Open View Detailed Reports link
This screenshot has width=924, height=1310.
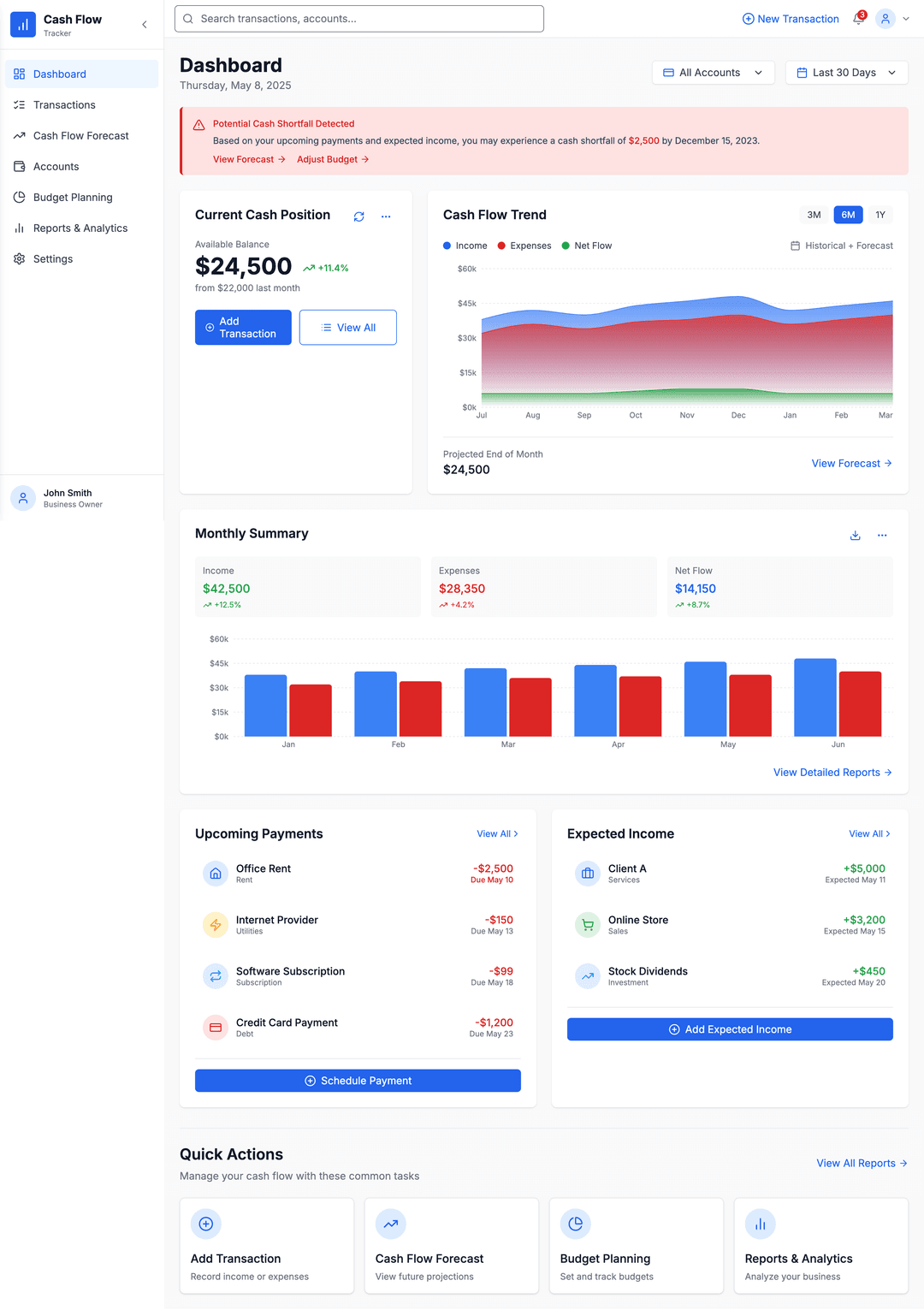[832, 772]
